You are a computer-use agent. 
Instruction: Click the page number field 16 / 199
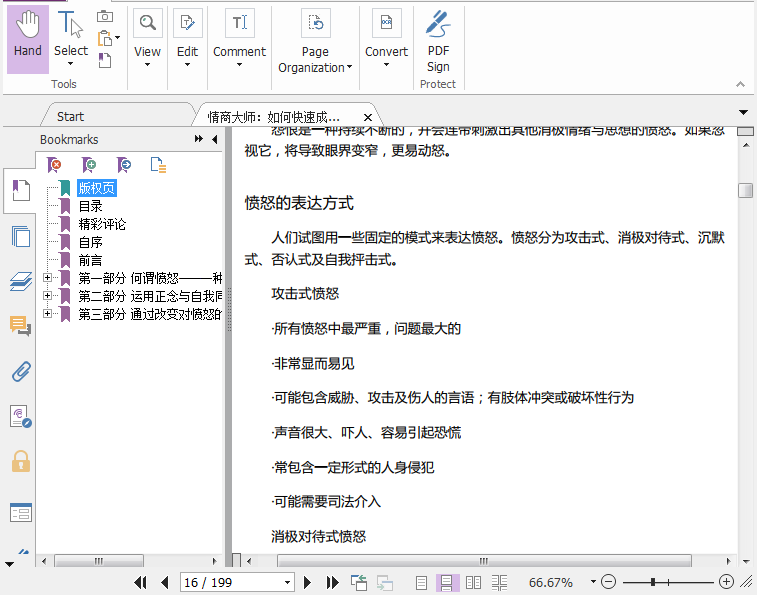(x=231, y=582)
